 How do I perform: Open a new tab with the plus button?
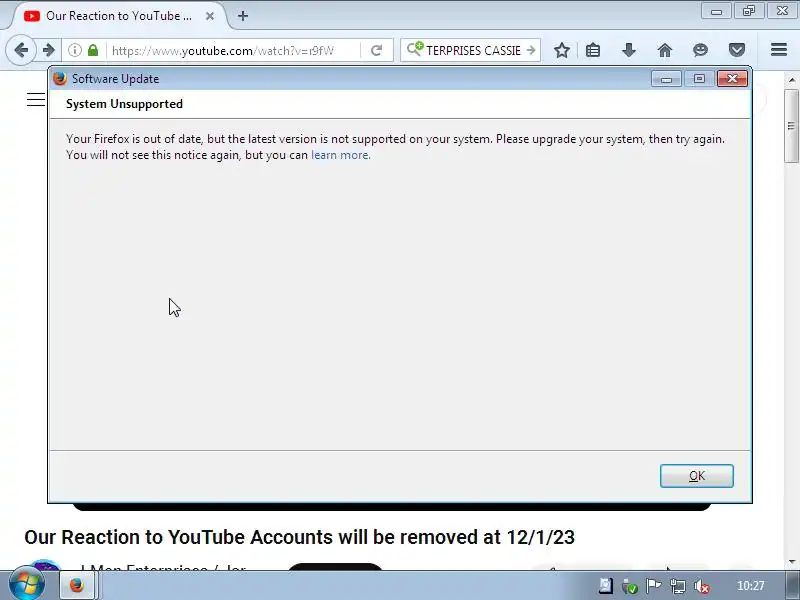click(243, 16)
